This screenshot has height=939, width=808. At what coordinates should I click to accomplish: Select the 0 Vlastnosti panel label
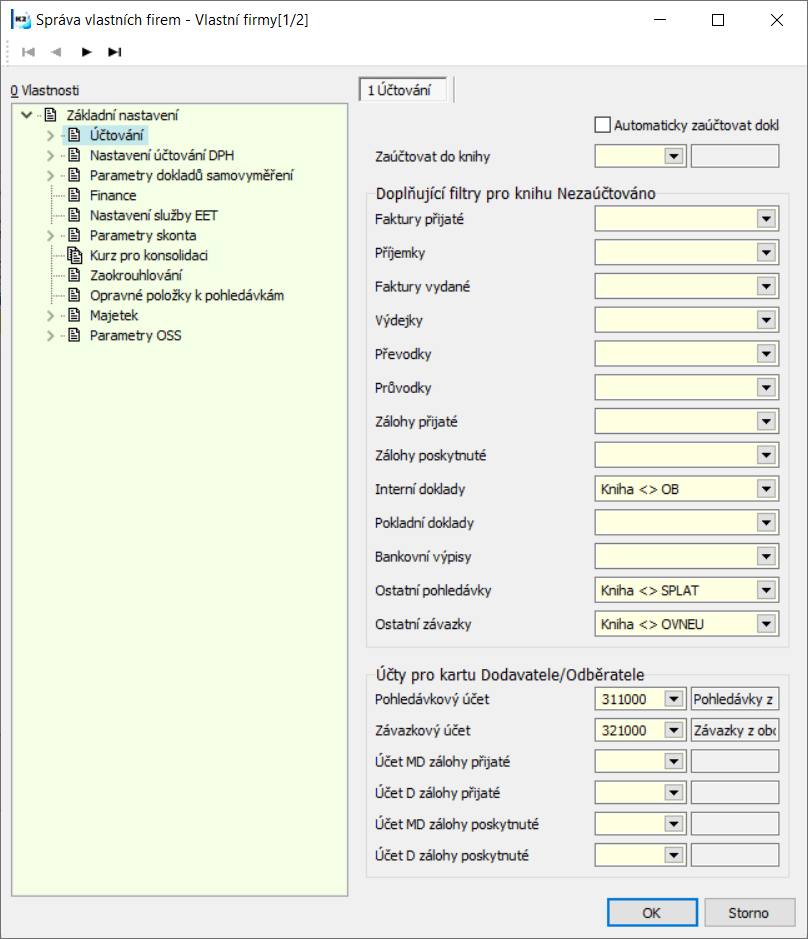pyautogui.click(x=45, y=90)
